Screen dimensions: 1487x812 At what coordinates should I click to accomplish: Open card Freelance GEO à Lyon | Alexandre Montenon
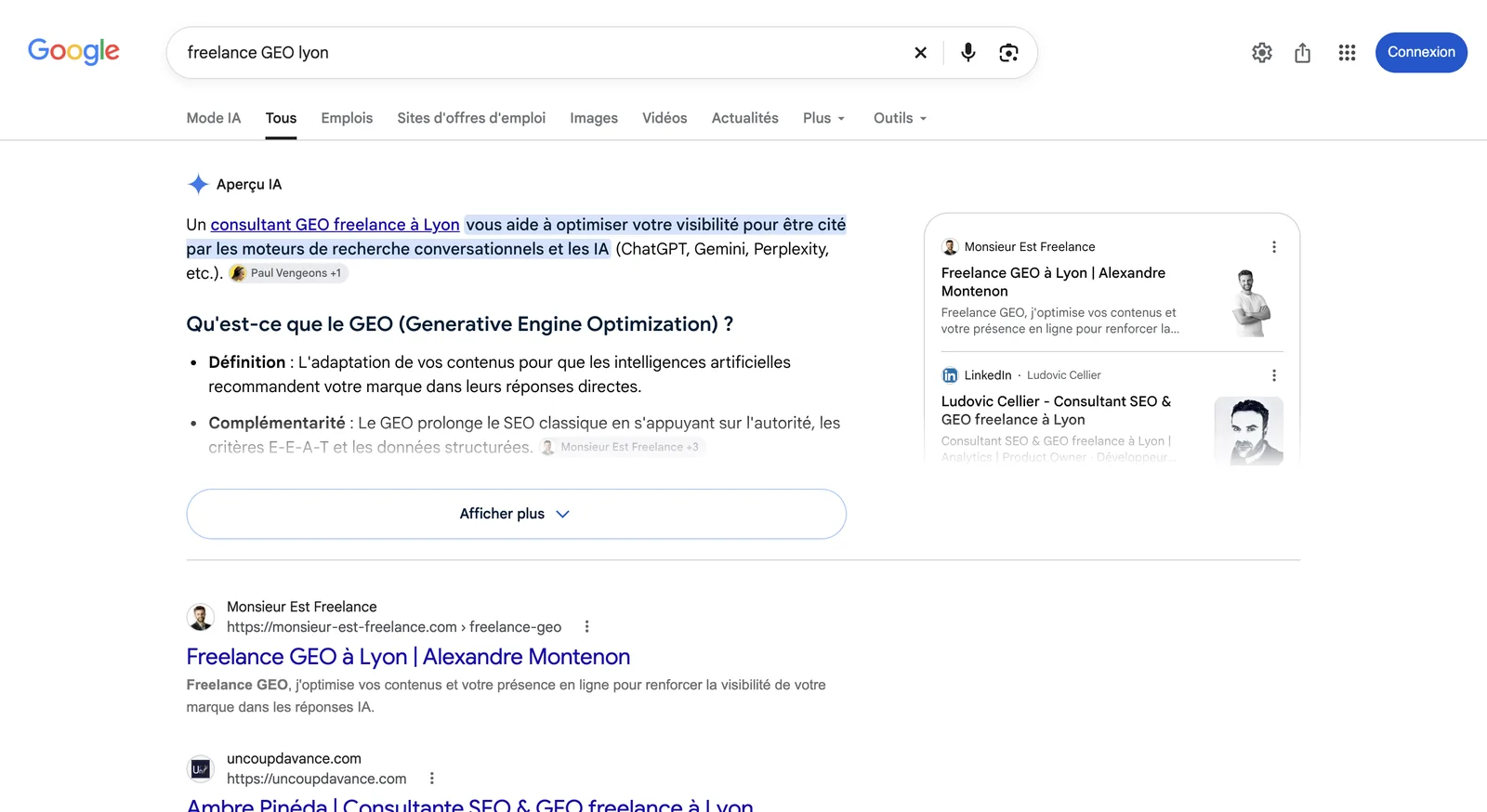(1053, 282)
